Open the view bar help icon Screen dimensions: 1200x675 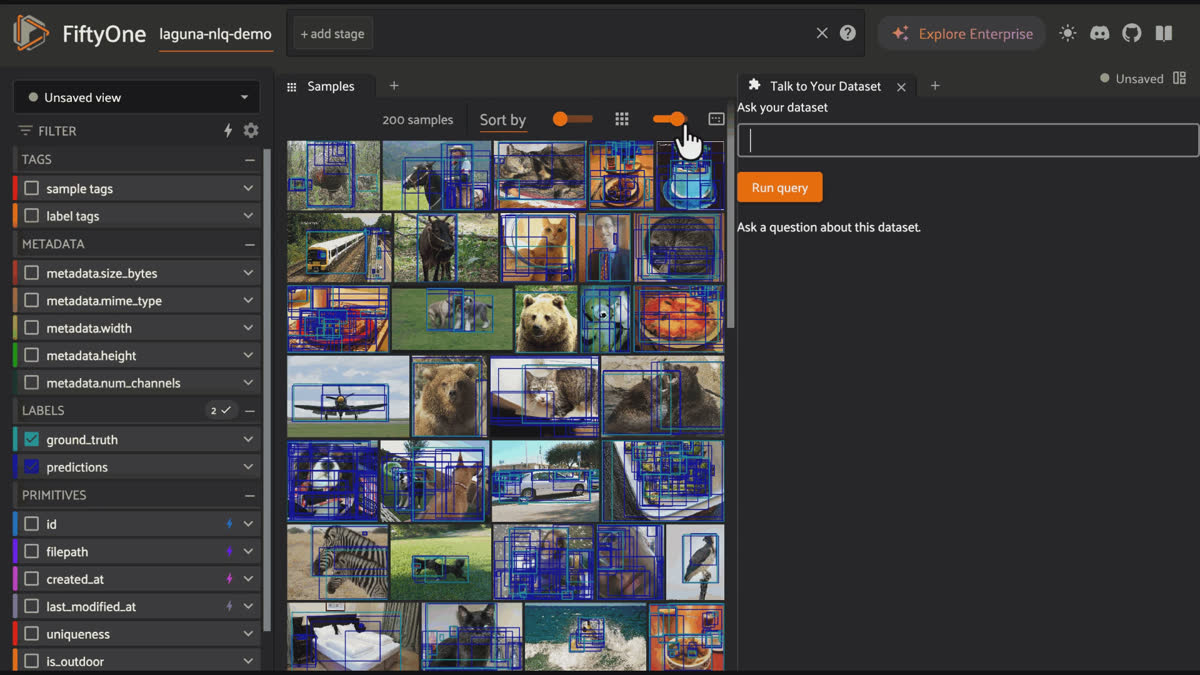848,33
